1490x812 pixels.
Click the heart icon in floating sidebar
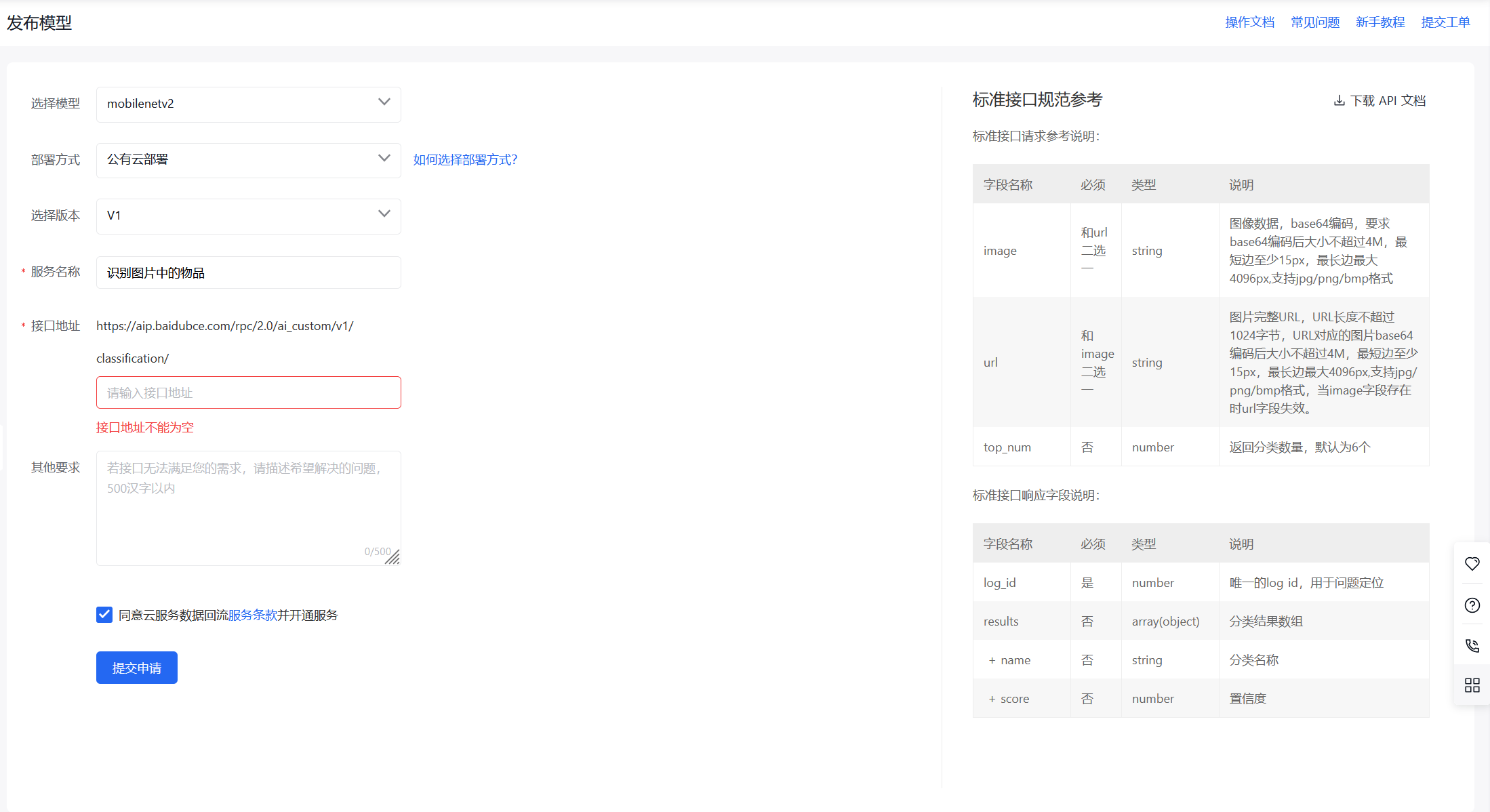[1472, 564]
